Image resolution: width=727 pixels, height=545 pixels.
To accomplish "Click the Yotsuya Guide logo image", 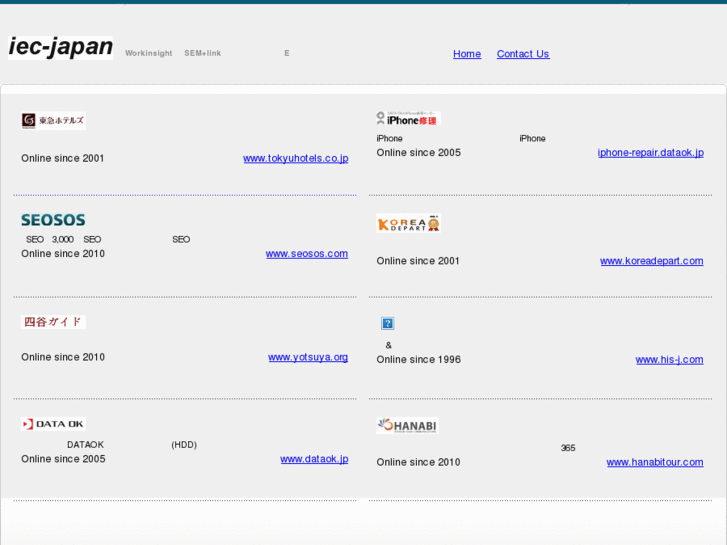I will [x=53, y=322].
